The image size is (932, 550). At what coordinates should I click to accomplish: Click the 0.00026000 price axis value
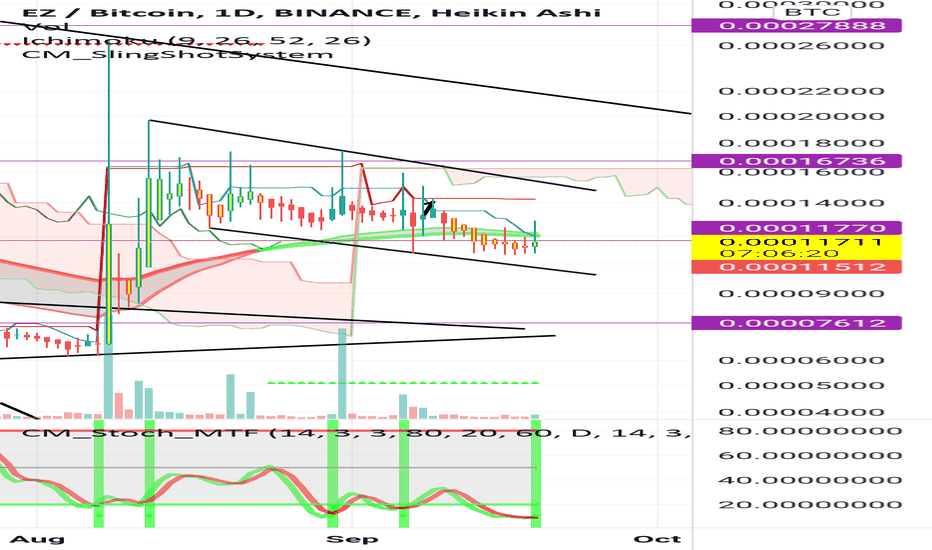801,45
